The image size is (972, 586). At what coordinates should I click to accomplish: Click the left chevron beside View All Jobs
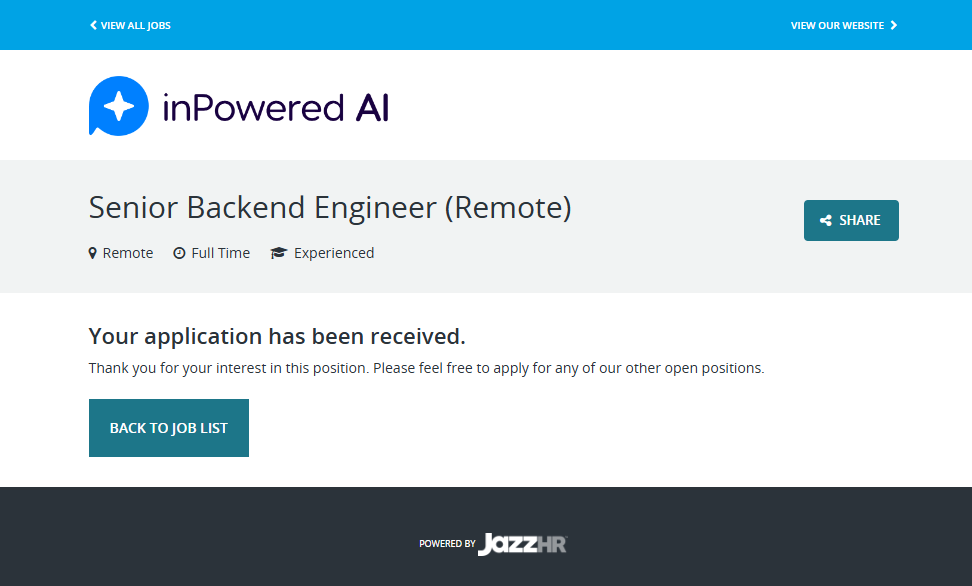pyautogui.click(x=93, y=25)
